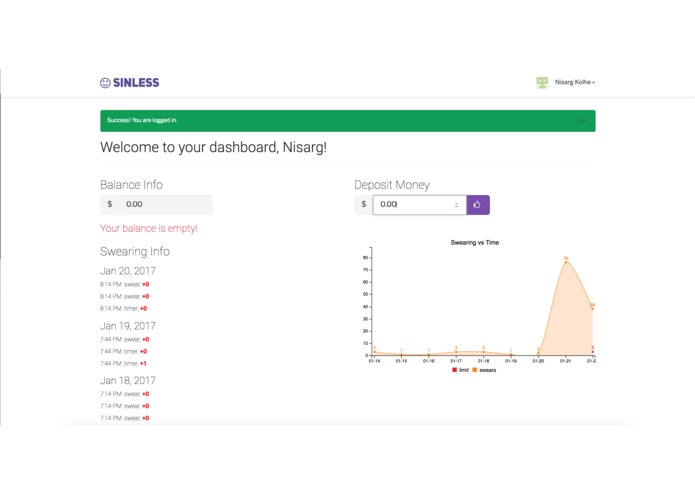Dismiss the green login success alert
This screenshot has height=494, width=695.
coord(582,121)
